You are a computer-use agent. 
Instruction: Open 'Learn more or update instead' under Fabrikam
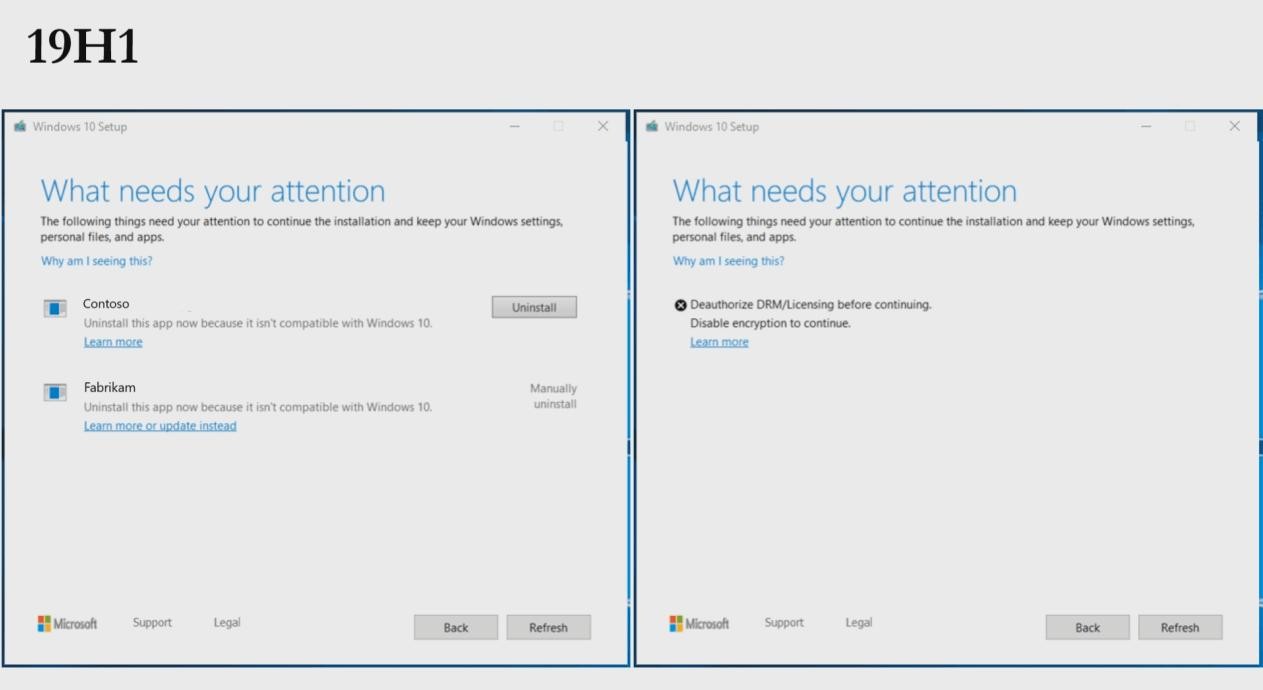[158, 425]
